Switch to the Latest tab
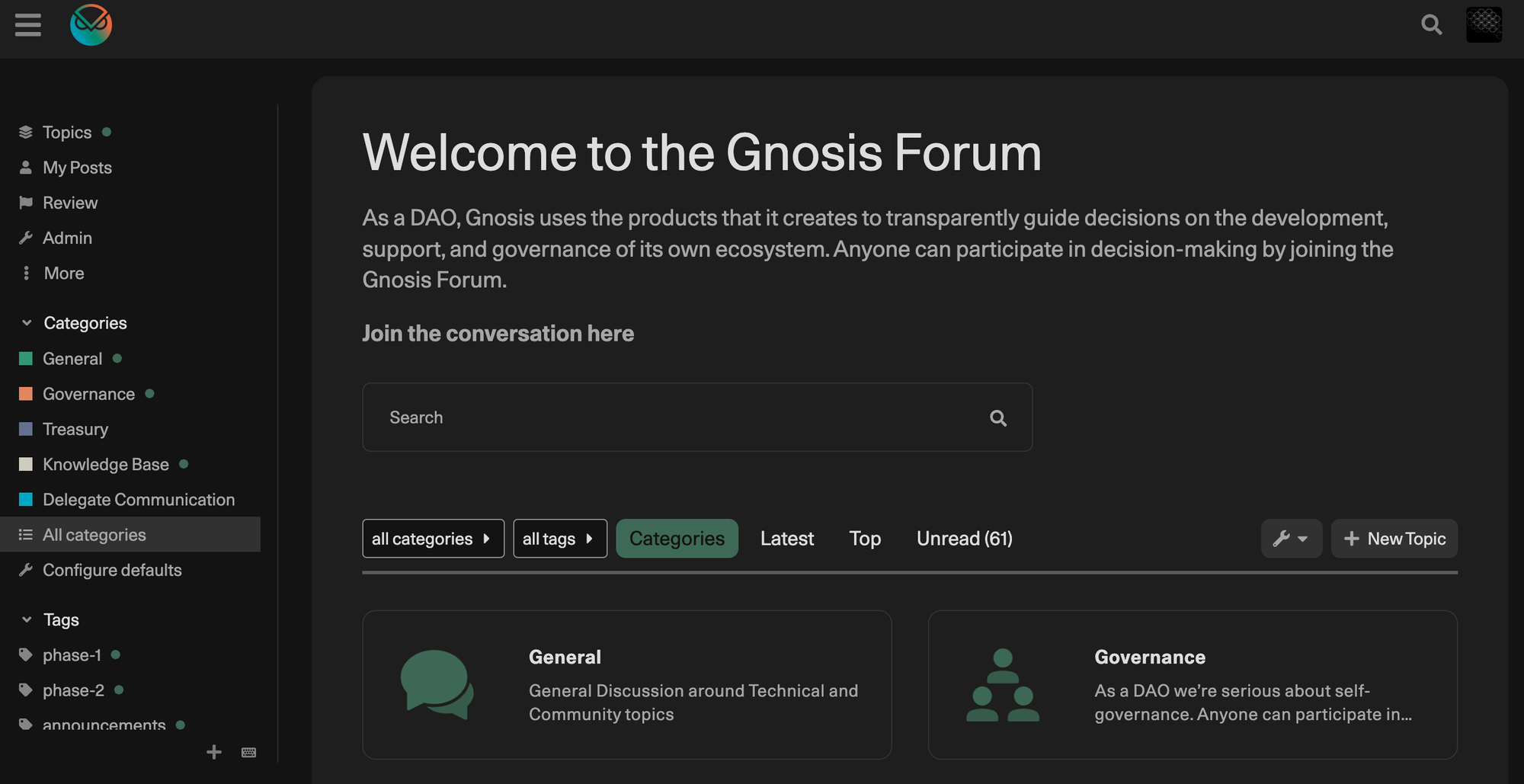 pyautogui.click(x=787, y=539)
